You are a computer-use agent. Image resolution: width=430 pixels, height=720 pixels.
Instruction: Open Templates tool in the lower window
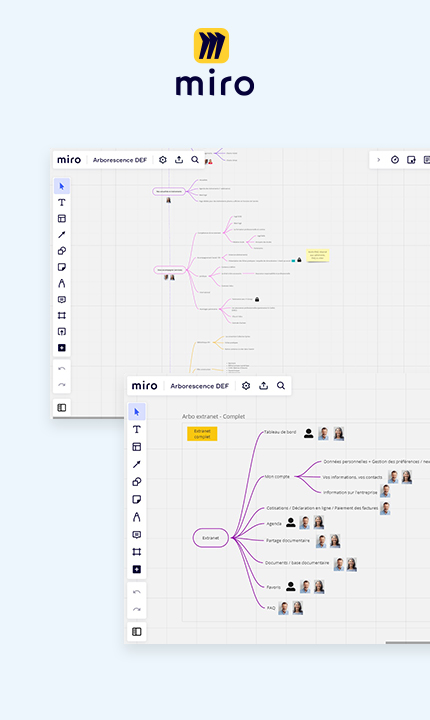136,447
